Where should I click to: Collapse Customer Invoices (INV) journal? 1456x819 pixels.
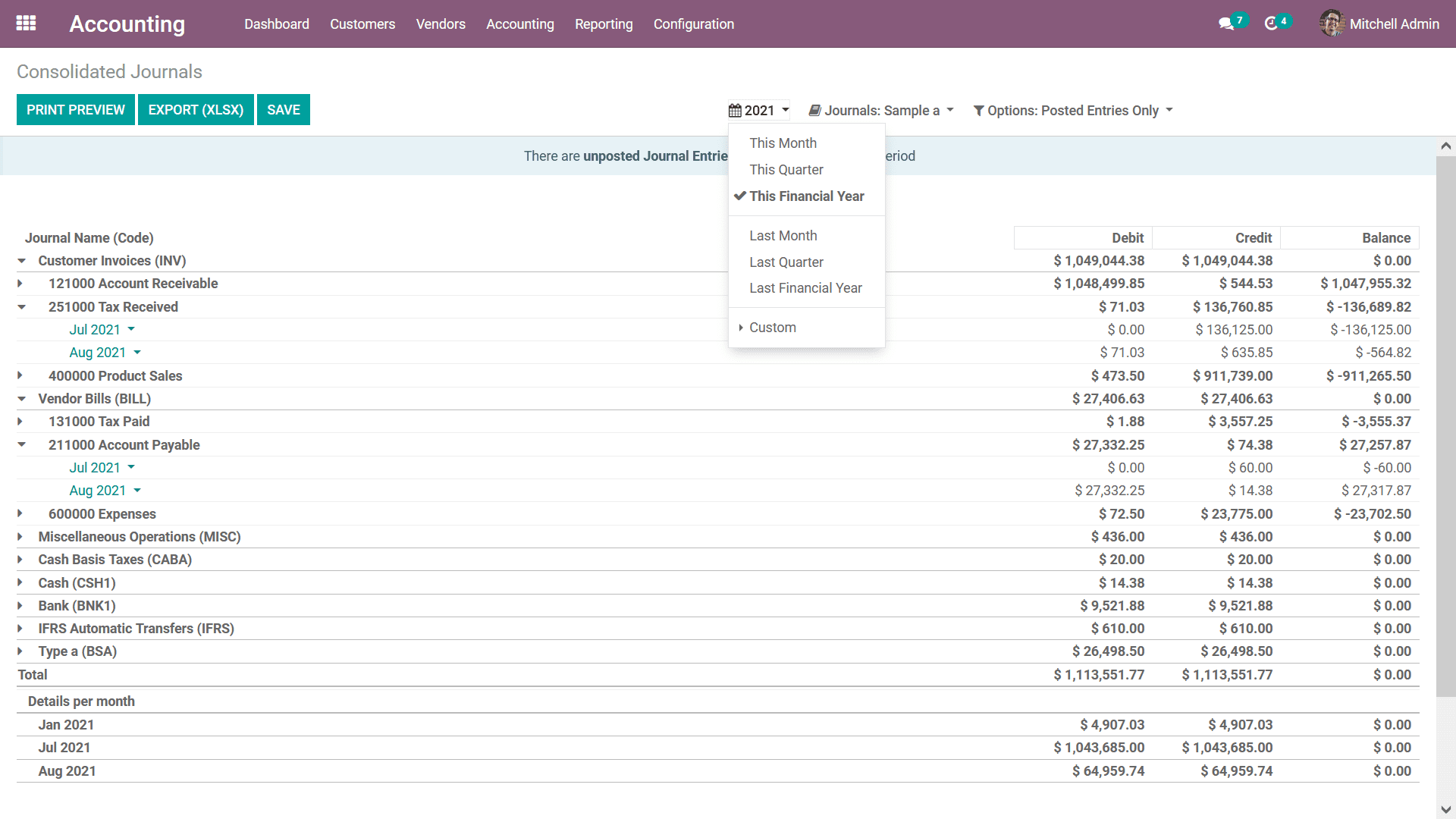[21, 261]
